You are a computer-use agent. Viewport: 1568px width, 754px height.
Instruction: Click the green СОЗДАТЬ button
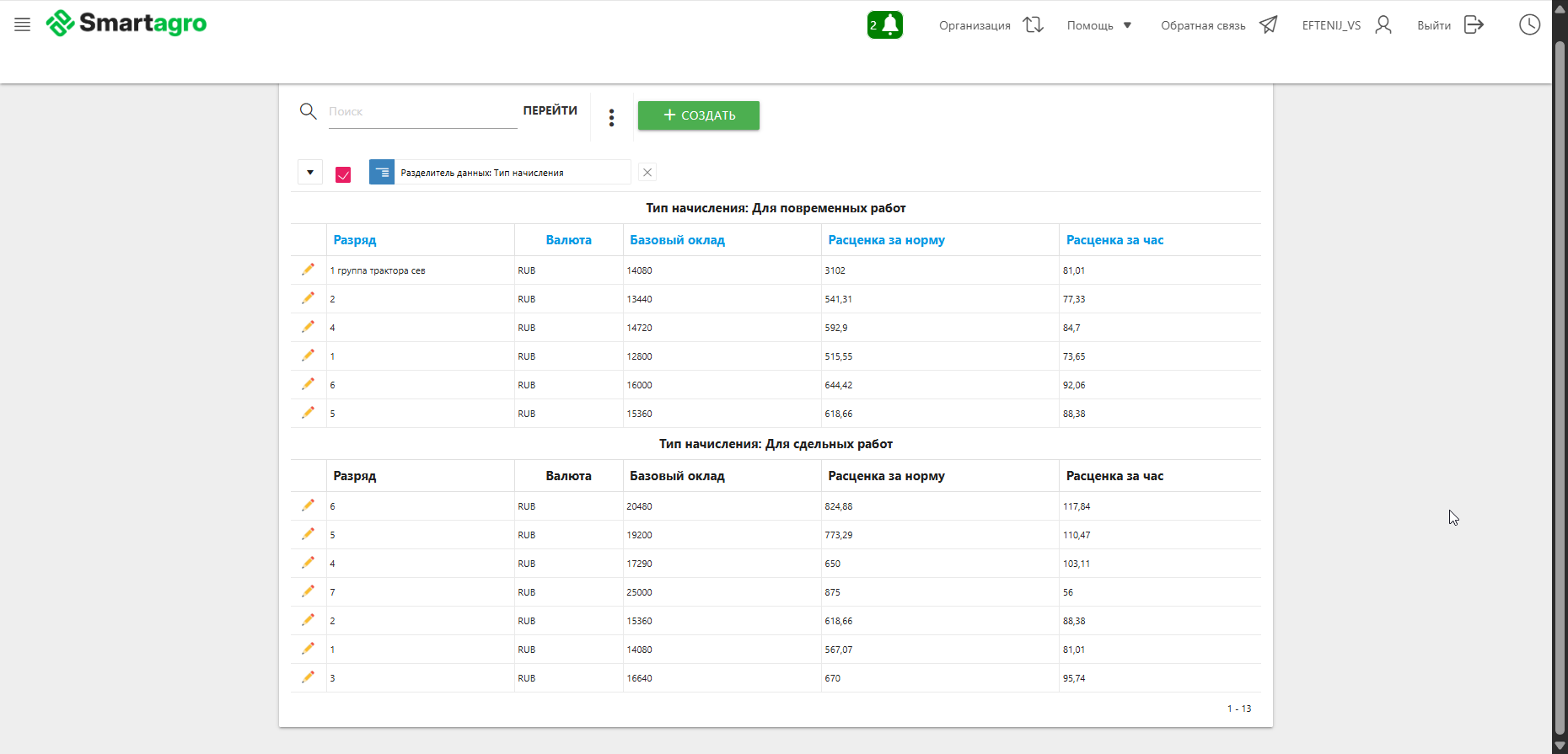[x=698, y=115]
